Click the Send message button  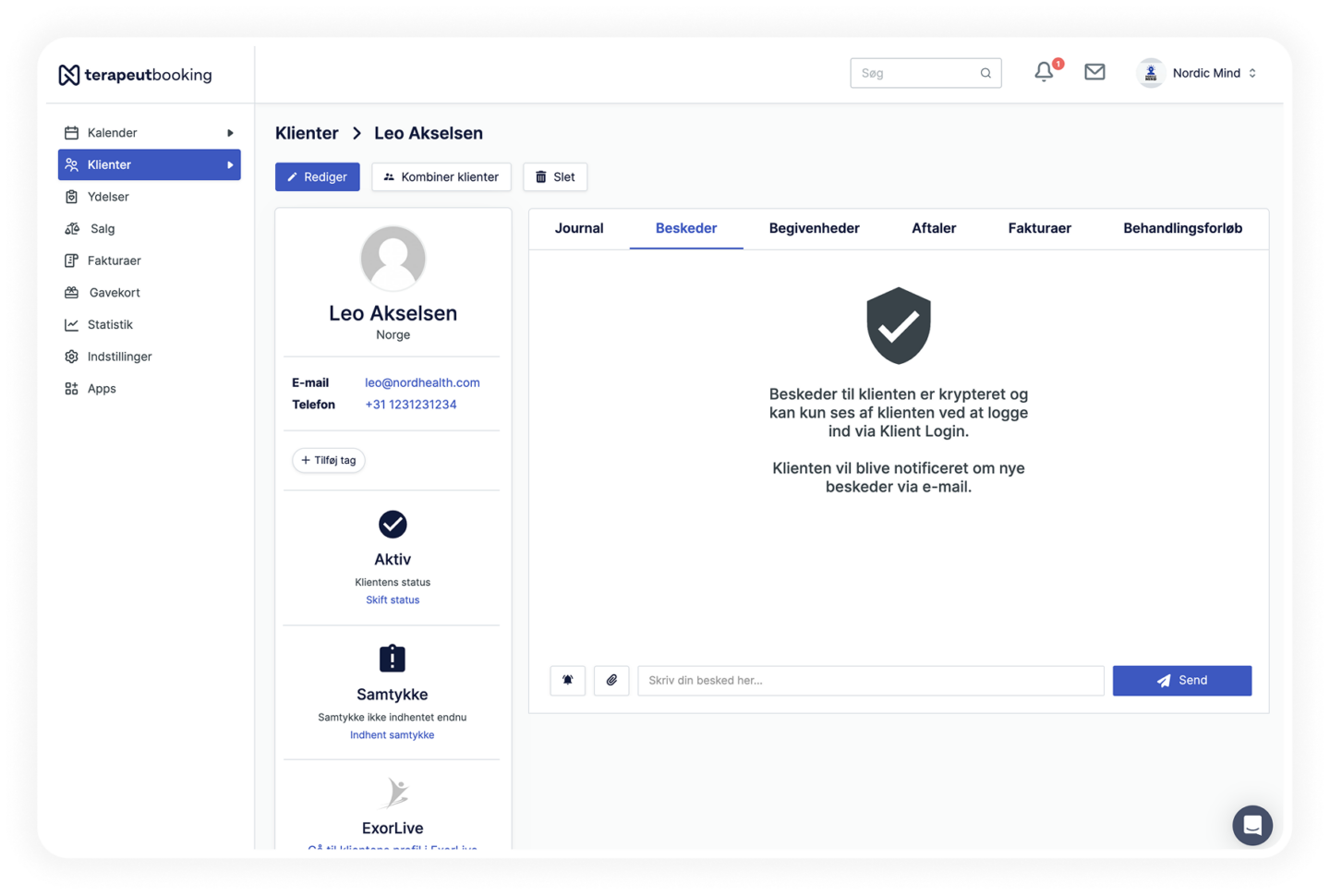point(1181,681)
